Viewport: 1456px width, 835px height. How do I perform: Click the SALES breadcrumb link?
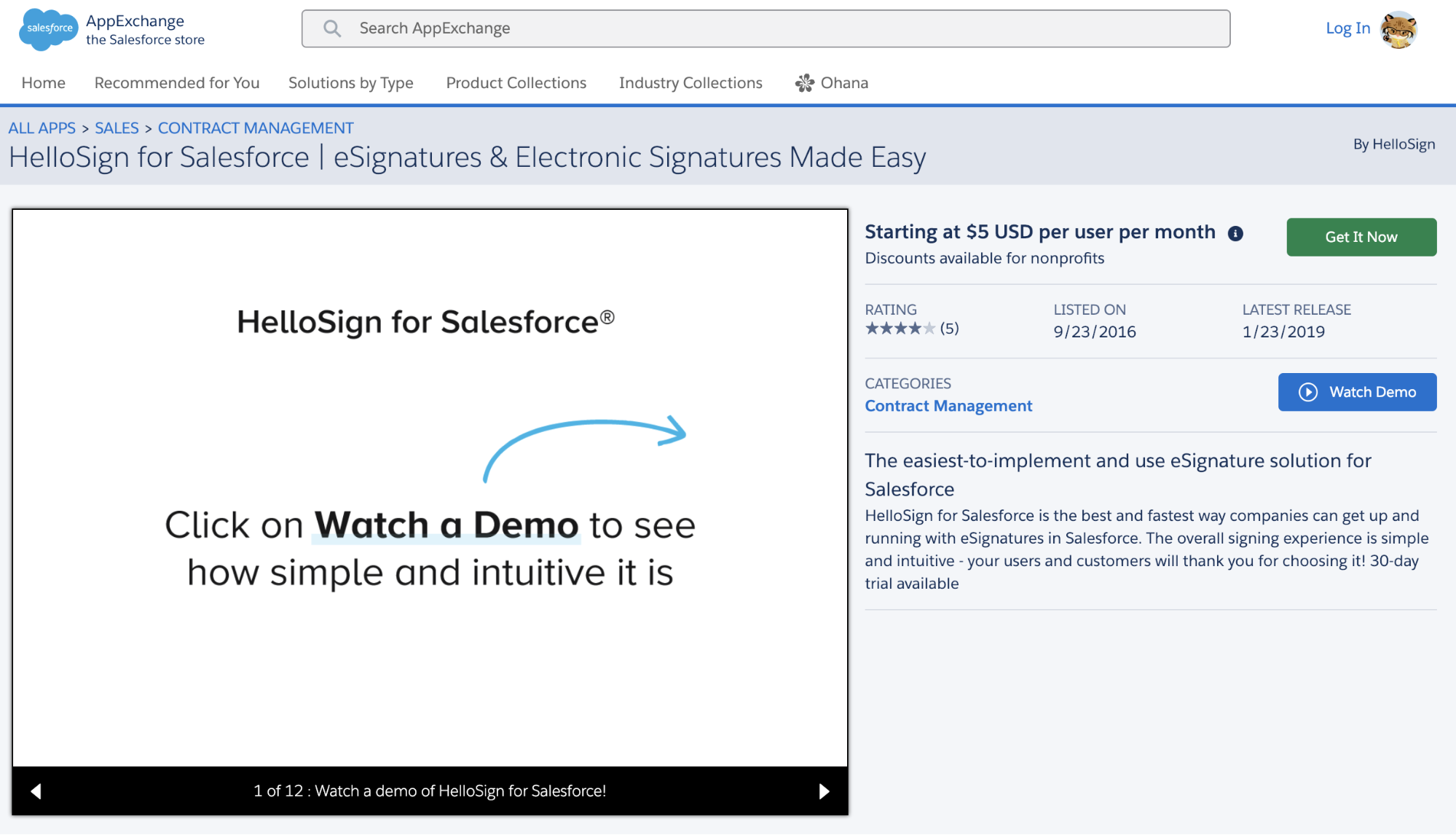[117, 128]
